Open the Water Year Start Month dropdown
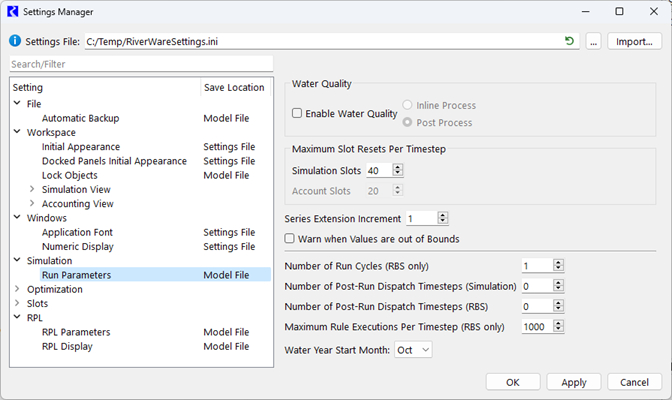The width and height of the screenshot is (672, 400). tap(412, 350)
